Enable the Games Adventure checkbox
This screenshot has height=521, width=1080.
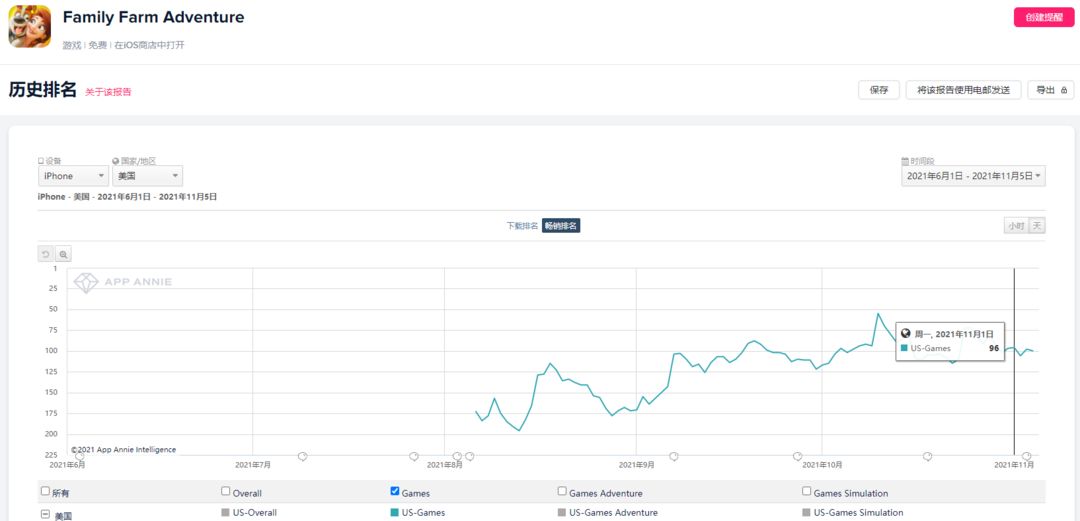562,491
